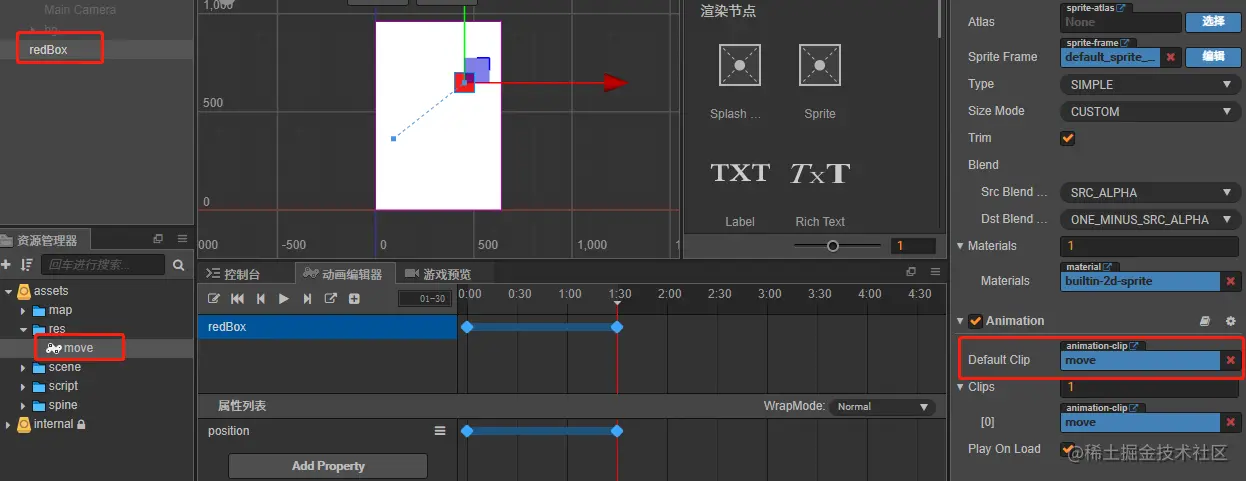The image size is (1246, 481).
Task: Adjust the node library zoom slider
Action: [833, 246]
